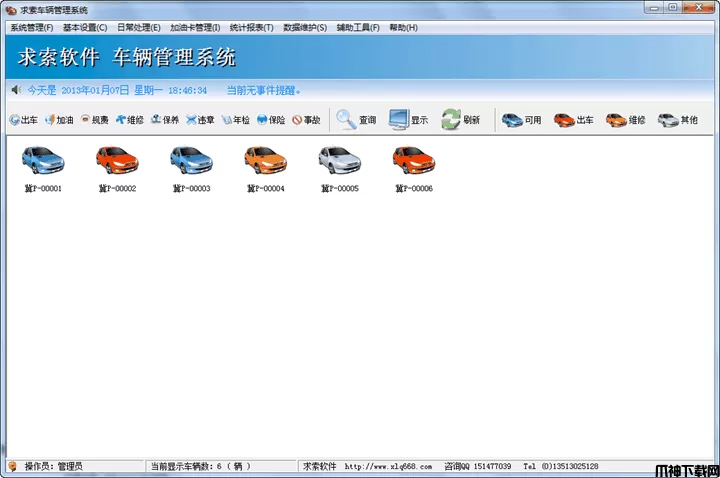Click the 出车 dispatch icon at toolbar start
The width and height of the screenshot is (720, 478).
[x=23, y=120]
